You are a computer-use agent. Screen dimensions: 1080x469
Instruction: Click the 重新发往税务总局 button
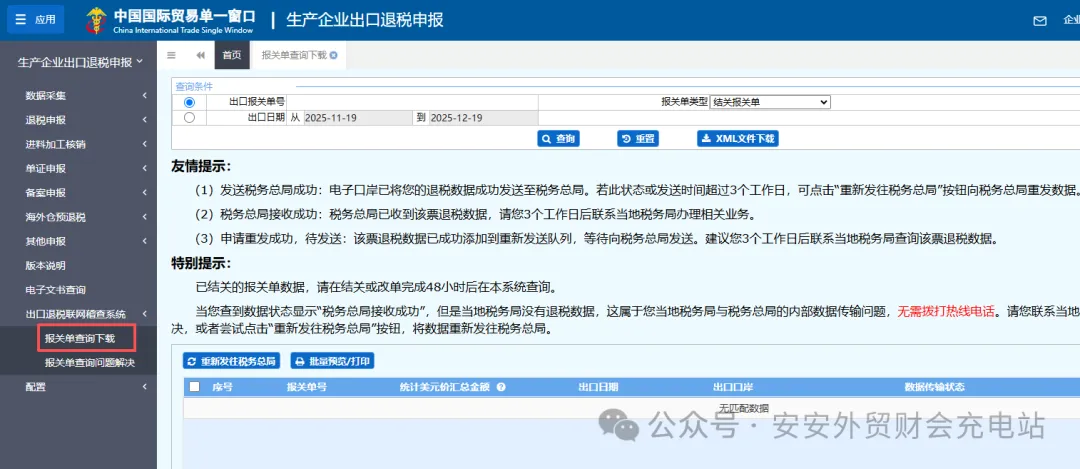coord(231,361)
